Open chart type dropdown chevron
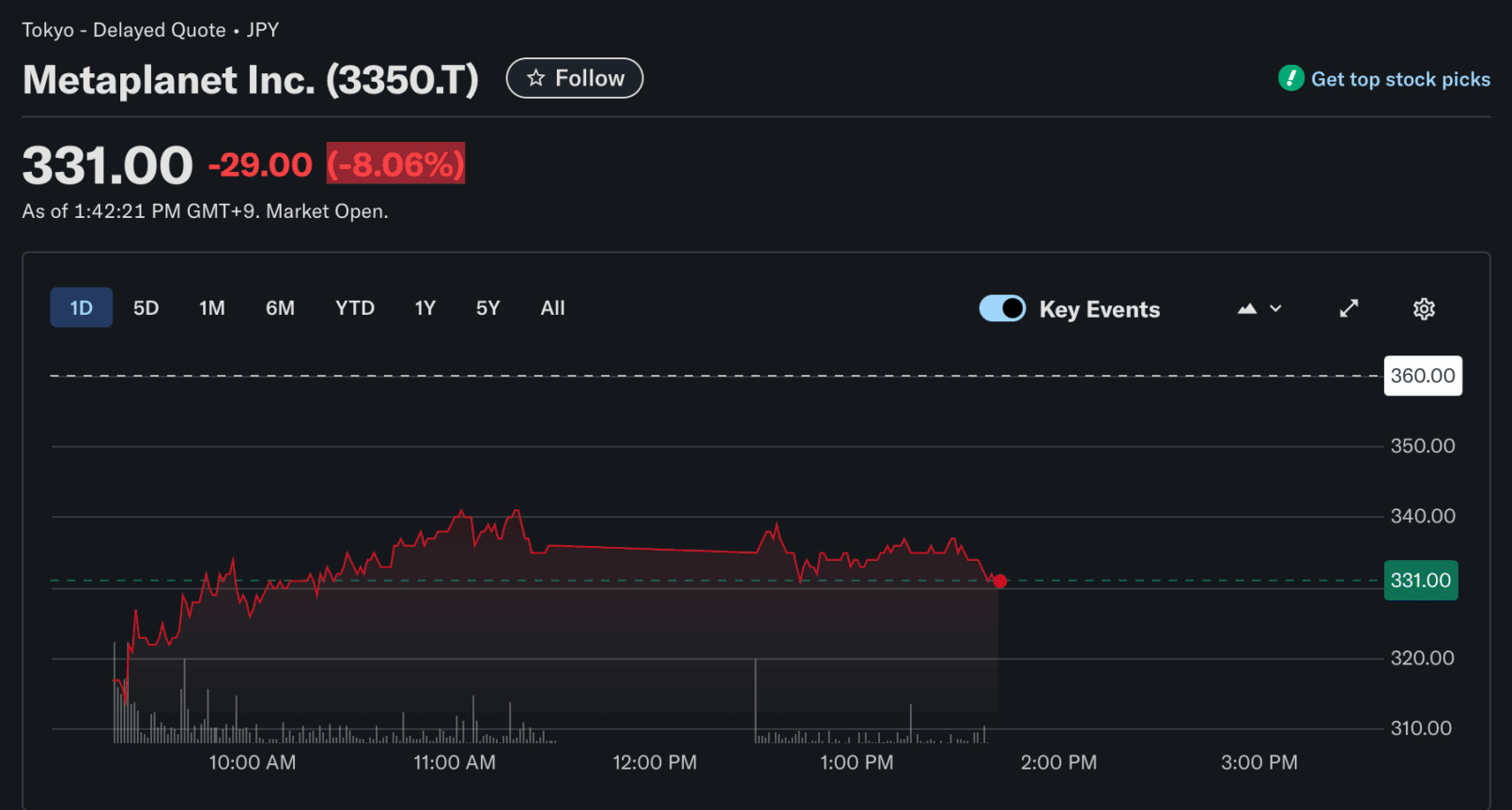 click(x=1275, y=308)
